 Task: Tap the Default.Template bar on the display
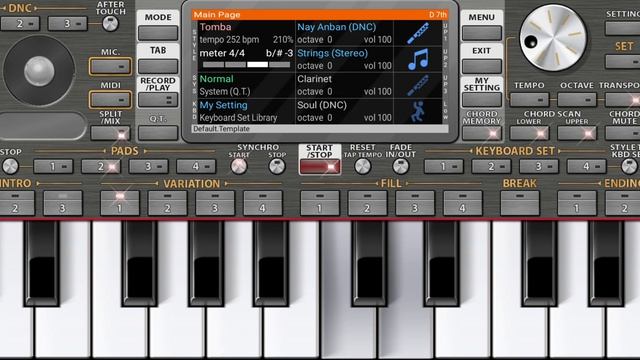(320, 129)
